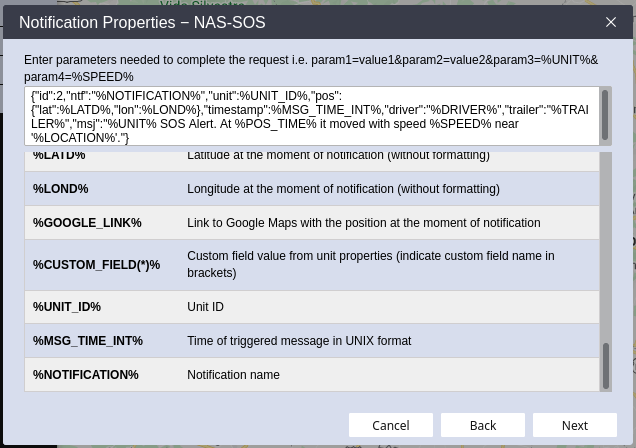Go to previous step with Back
636x448 pixels.
point(483,425)
